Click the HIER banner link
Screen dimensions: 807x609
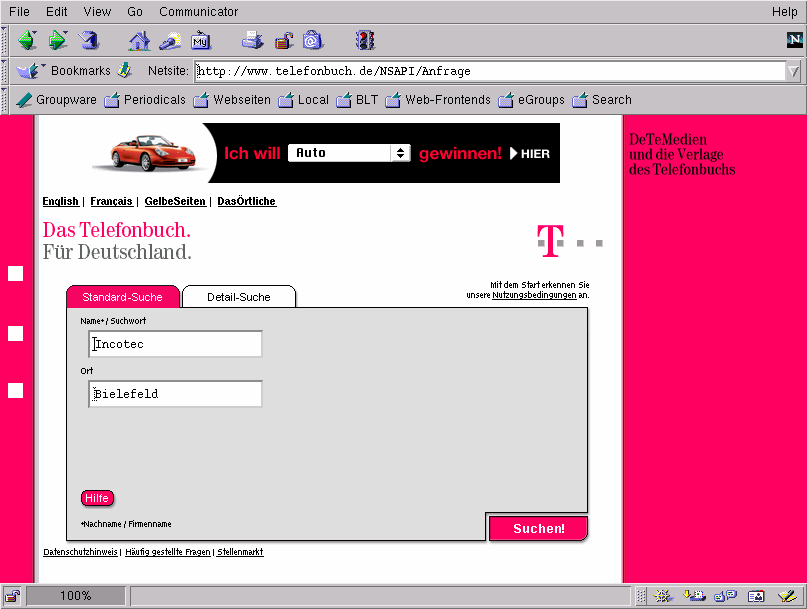coord(530,153)
